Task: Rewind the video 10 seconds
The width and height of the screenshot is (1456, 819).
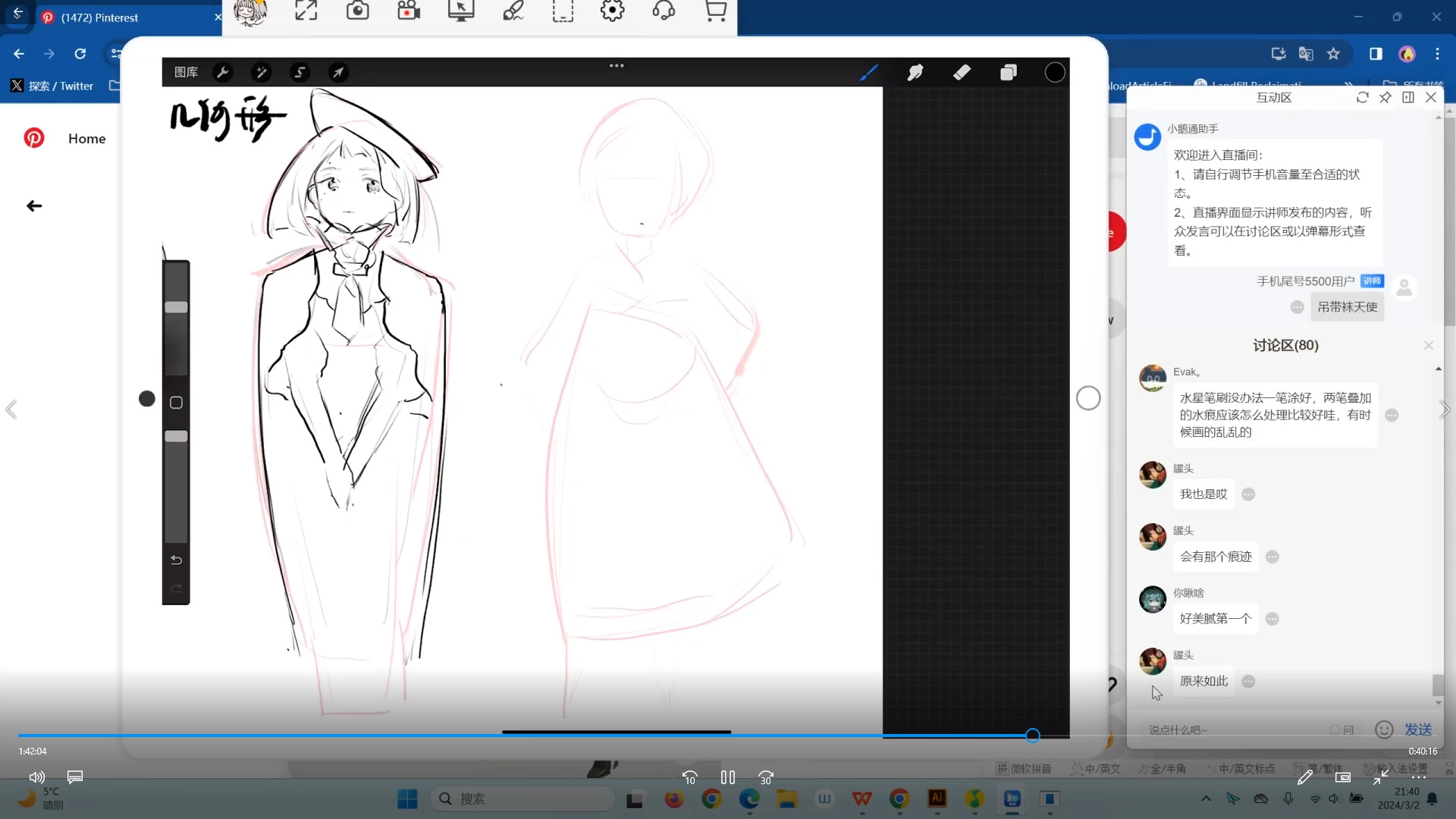Action: (689, 777)
